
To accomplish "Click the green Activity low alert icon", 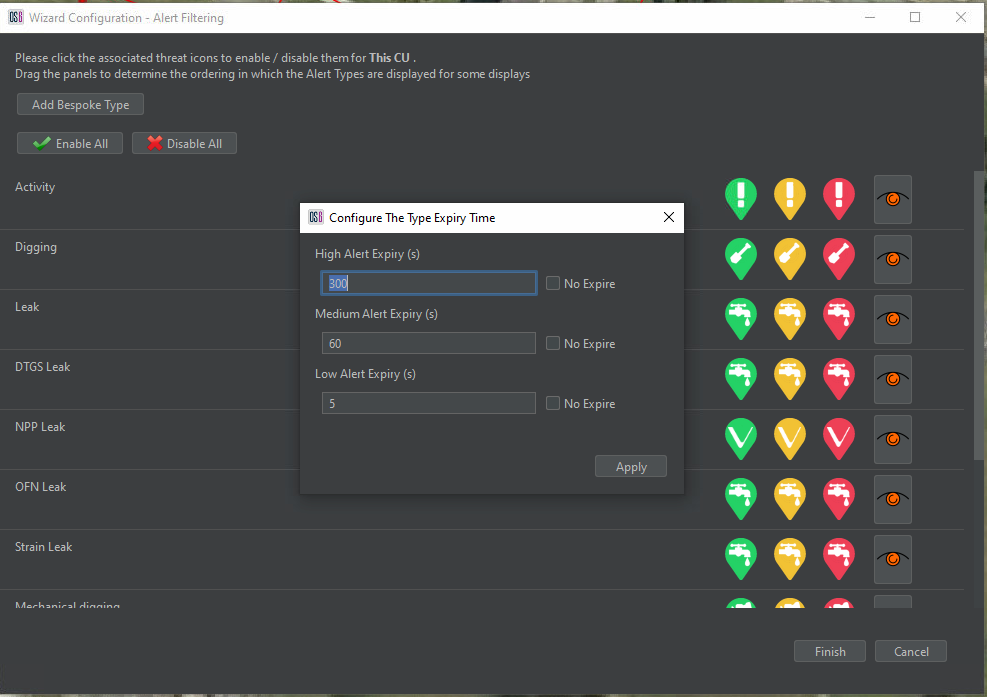I will (740, 196).
